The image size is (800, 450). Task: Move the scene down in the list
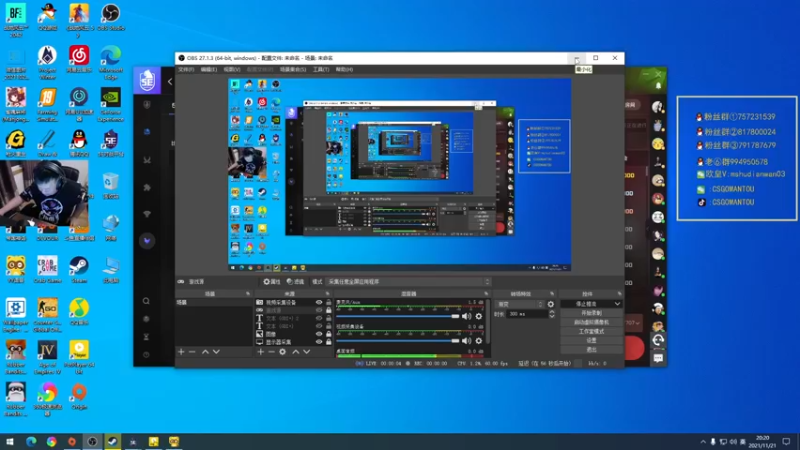(216, 352)
